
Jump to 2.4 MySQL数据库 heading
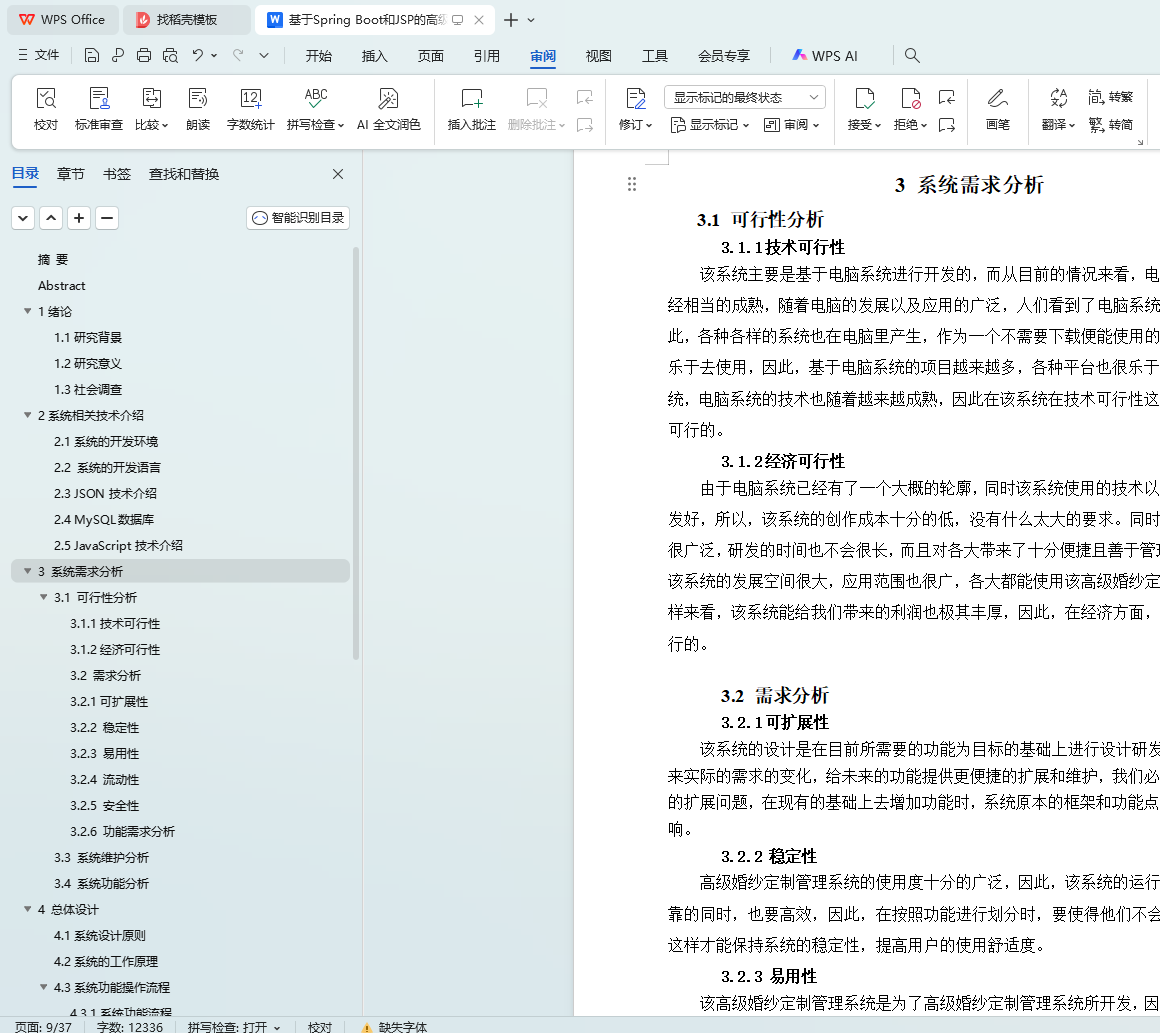104,519
